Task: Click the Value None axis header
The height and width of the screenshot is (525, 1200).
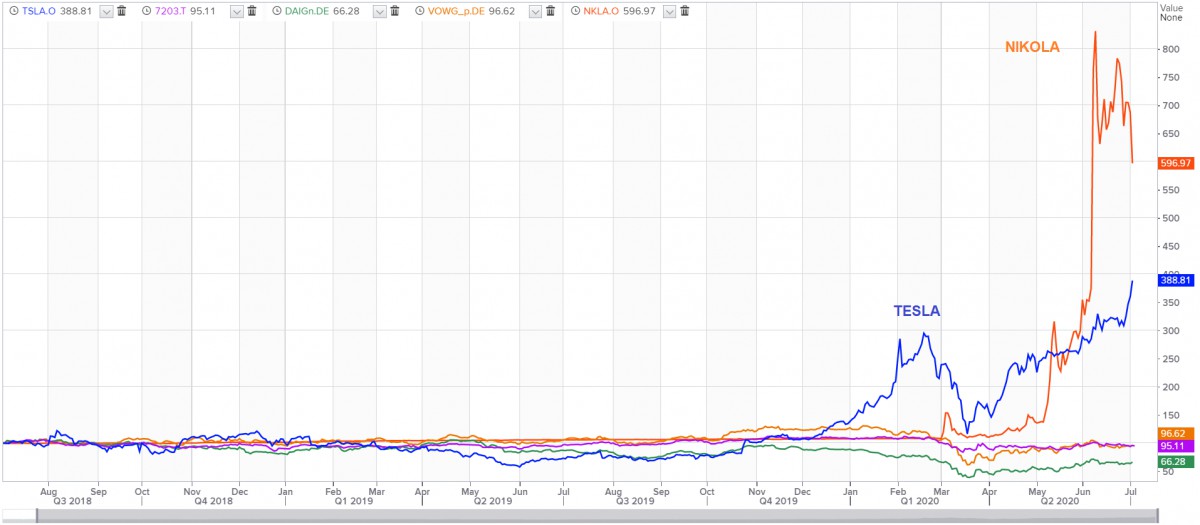Action: pos(1171,12)
